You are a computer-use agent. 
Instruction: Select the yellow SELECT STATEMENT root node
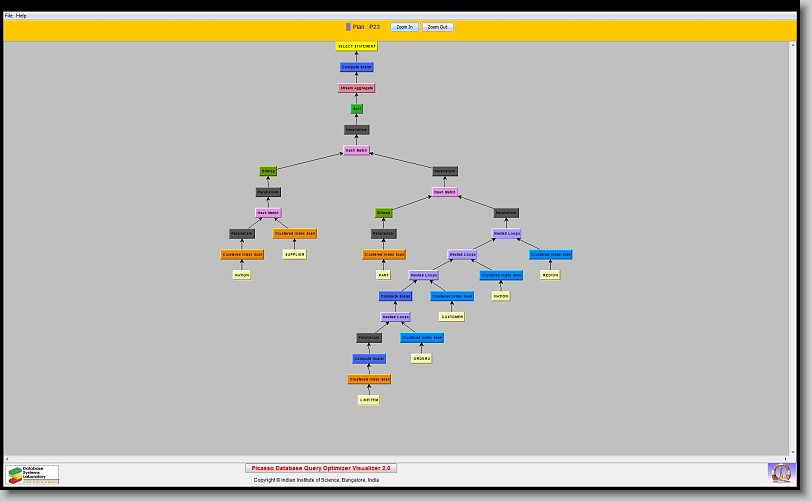point(357,46)
